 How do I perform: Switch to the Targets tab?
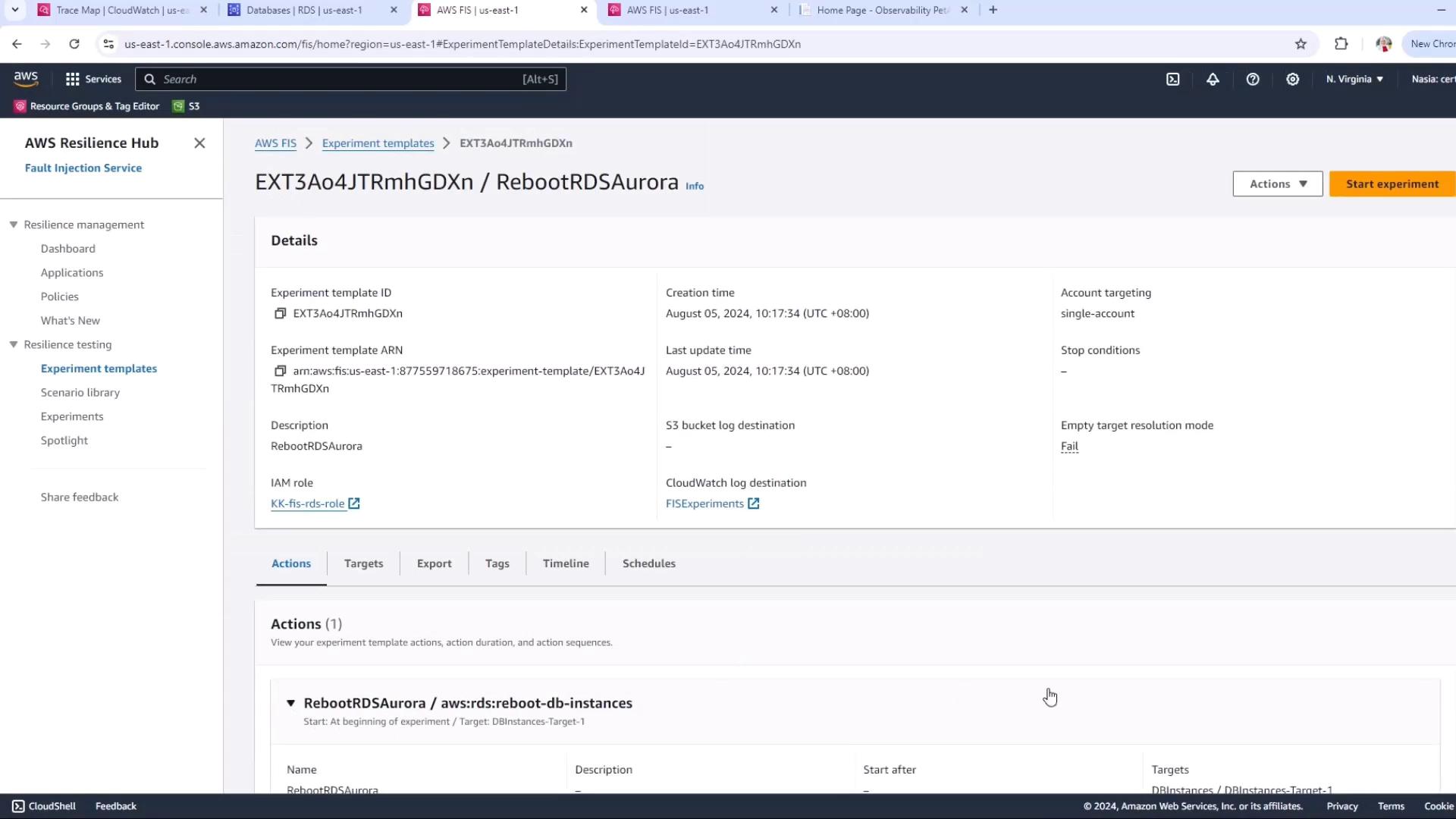[363, 563]
